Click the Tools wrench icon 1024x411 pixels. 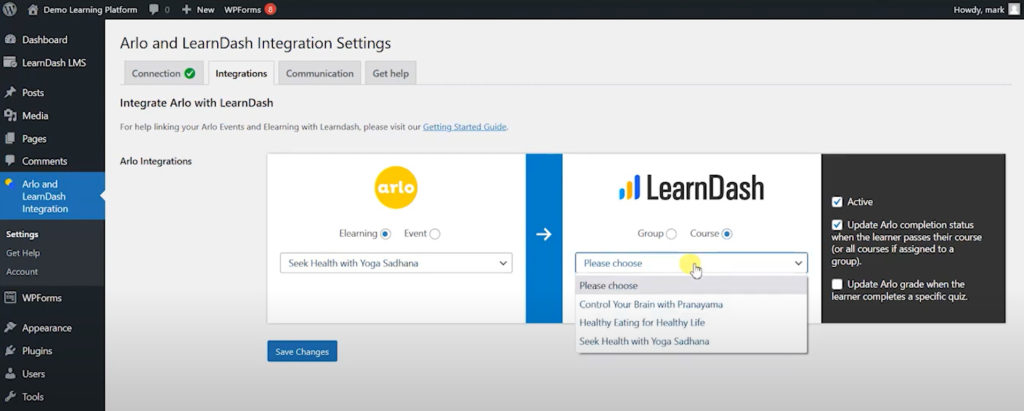click(10, 397)
